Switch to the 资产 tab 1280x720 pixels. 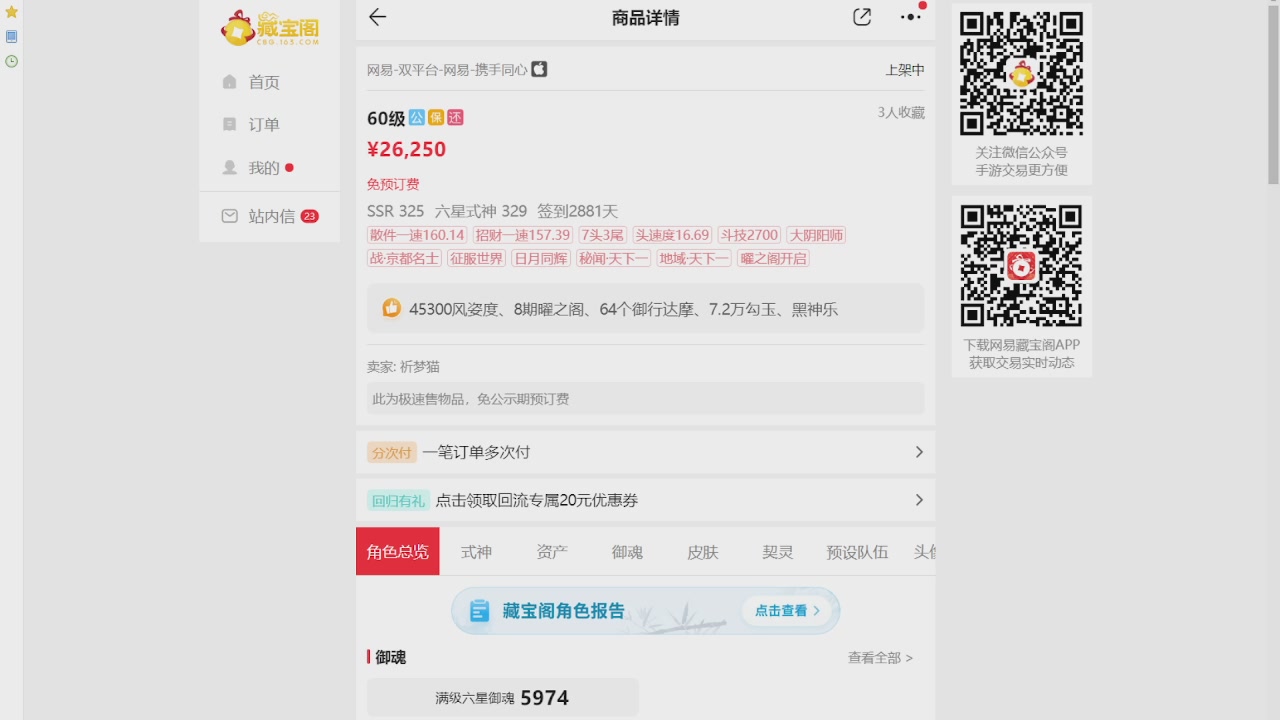click(x=552, y=551)
